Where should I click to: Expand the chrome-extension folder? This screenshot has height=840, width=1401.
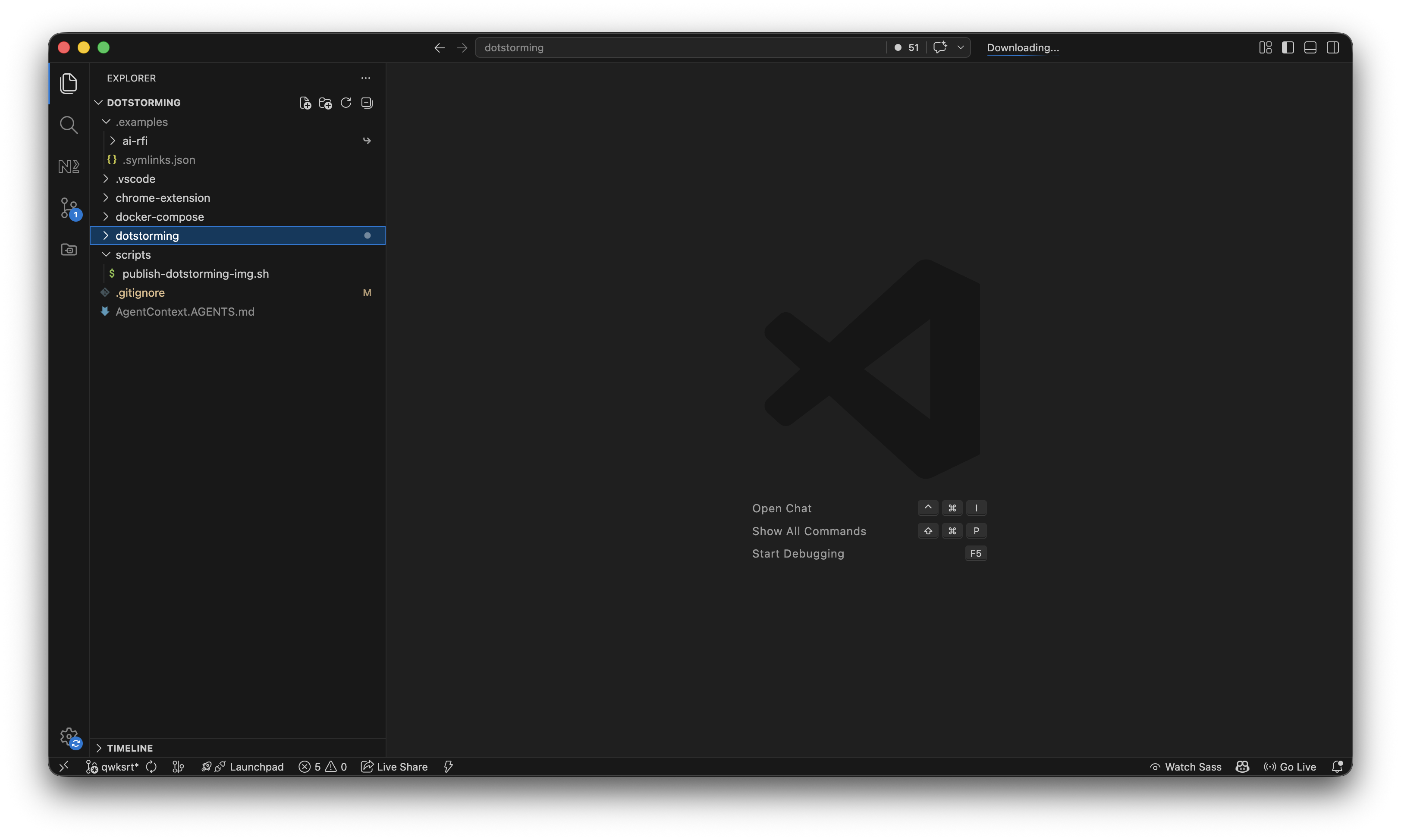pyautogui.click(x=163, y=197)
